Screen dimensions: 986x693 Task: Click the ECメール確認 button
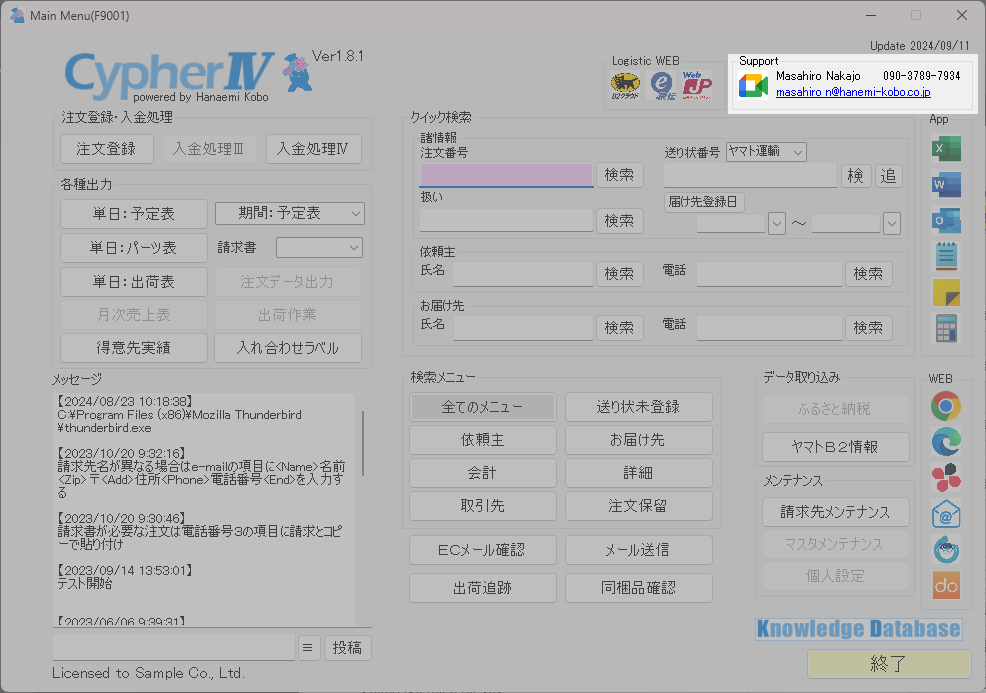(x=482, y=550)
